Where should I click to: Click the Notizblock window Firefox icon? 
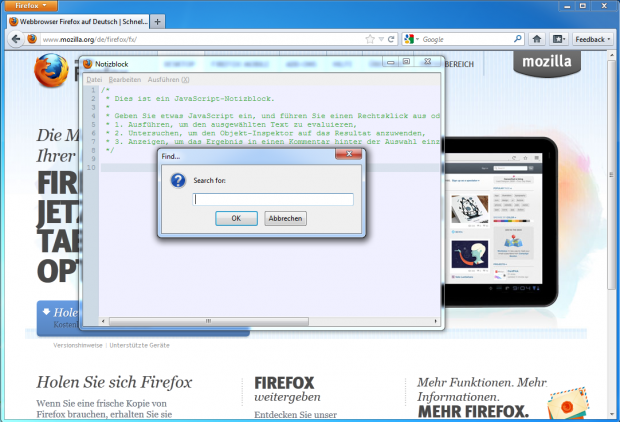click(x=88, y=64)
